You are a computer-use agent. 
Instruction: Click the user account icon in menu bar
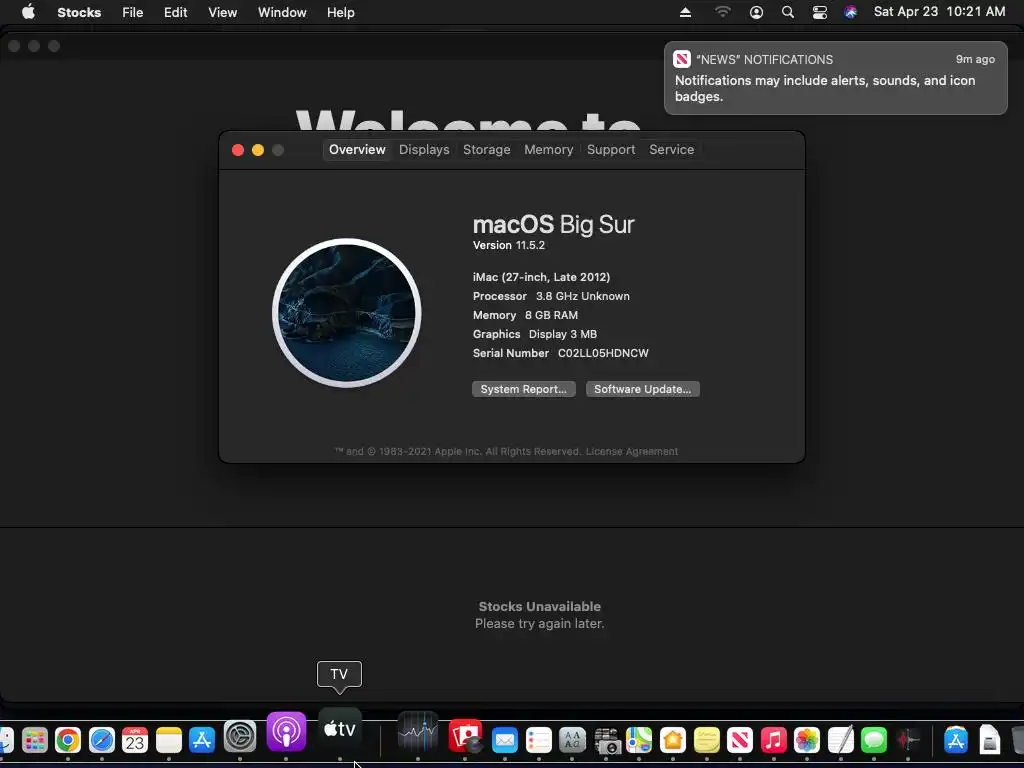coord(756,12)
